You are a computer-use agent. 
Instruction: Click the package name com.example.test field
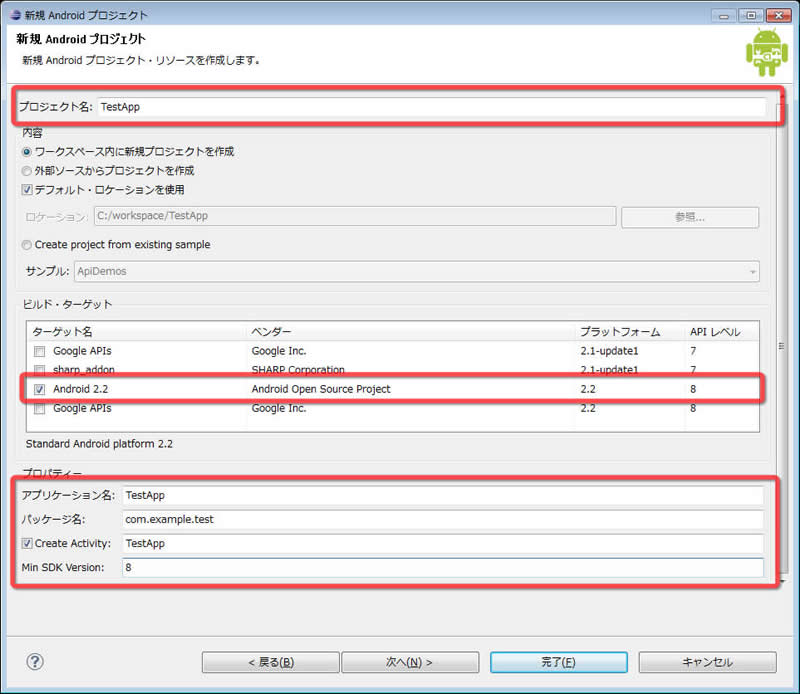coord(443,519)
